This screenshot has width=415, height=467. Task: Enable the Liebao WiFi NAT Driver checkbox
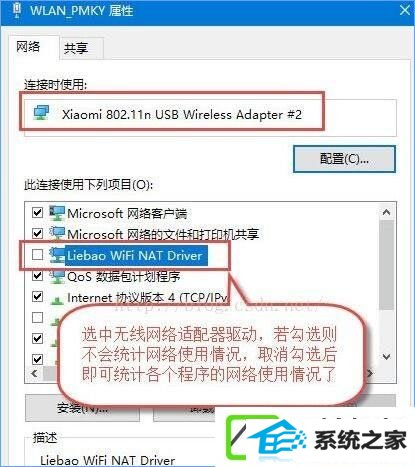coord(37,255)
